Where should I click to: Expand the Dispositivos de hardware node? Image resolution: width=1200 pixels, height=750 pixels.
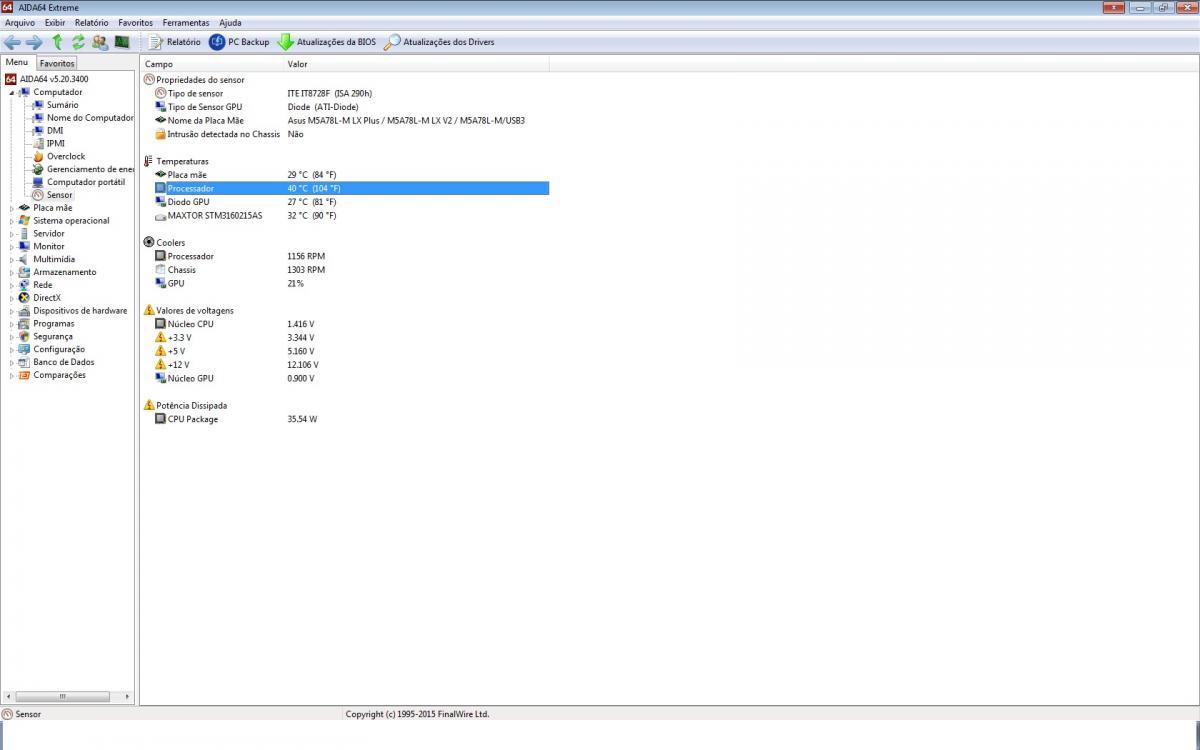[x=12, y=311]
